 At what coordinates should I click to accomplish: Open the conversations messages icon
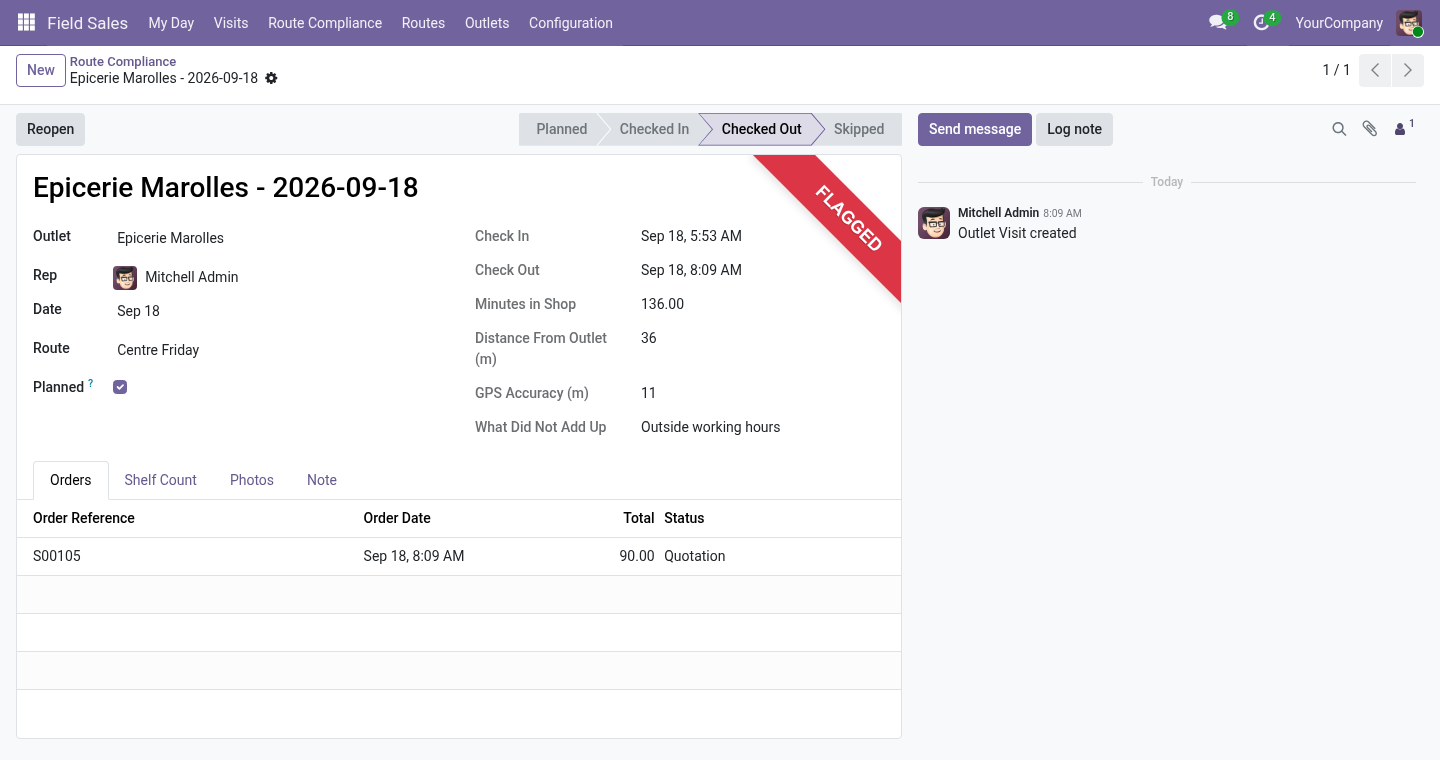[1217, 22]
